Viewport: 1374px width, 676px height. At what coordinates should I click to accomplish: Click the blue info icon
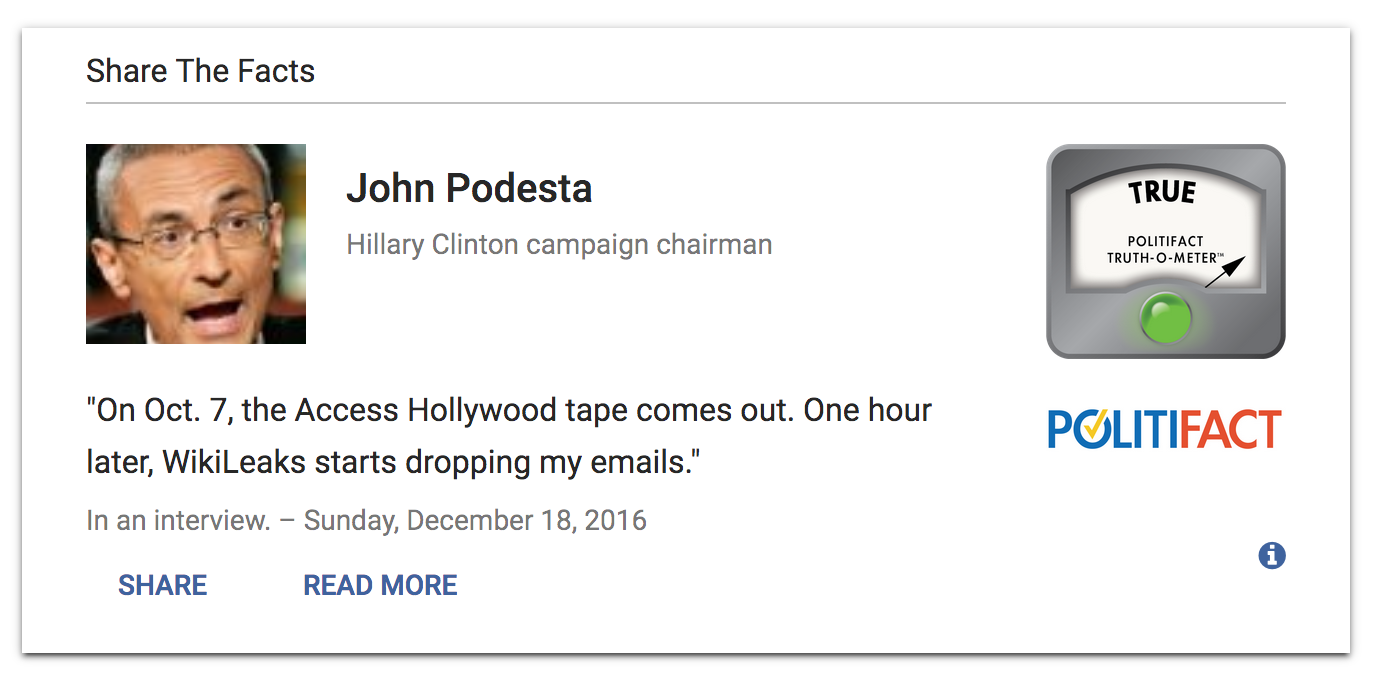click(x=1271, y=555)
